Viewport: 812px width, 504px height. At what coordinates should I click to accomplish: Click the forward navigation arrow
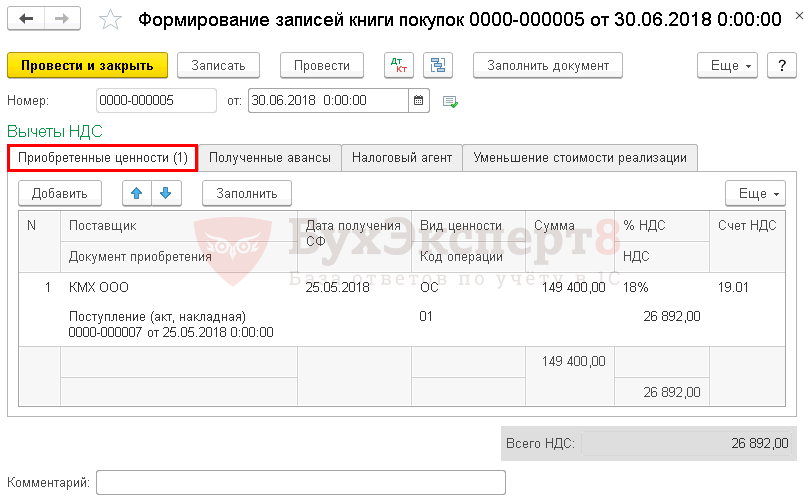point(61,19)
